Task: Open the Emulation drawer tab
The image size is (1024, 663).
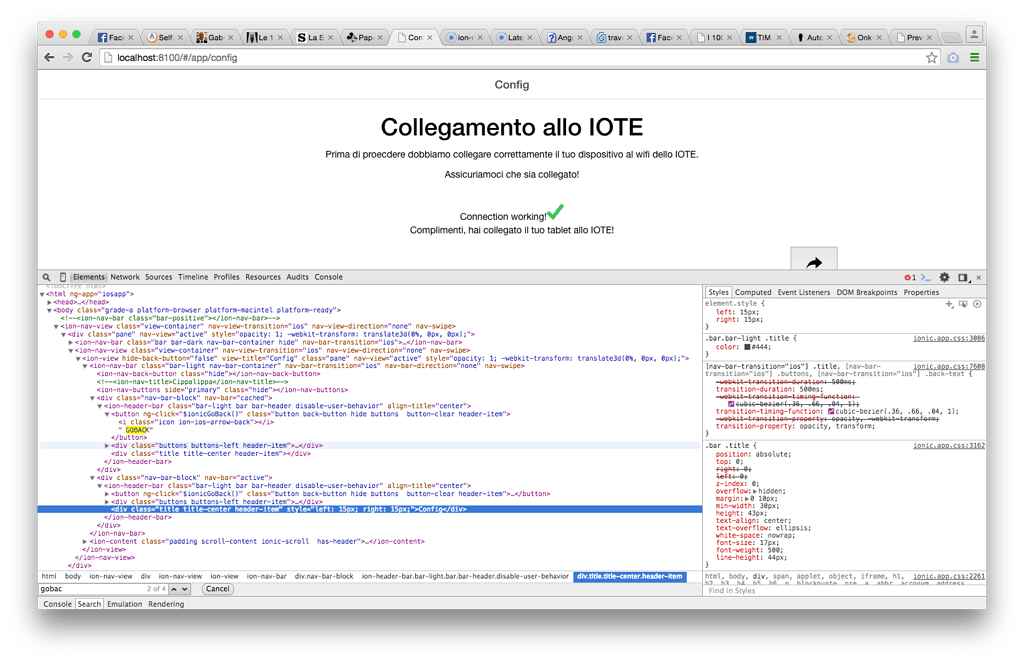Action: [x=125, y=604]
